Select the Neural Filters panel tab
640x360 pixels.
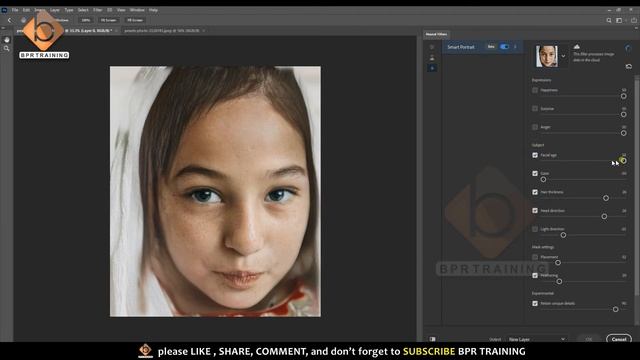[x=436, y=34]
